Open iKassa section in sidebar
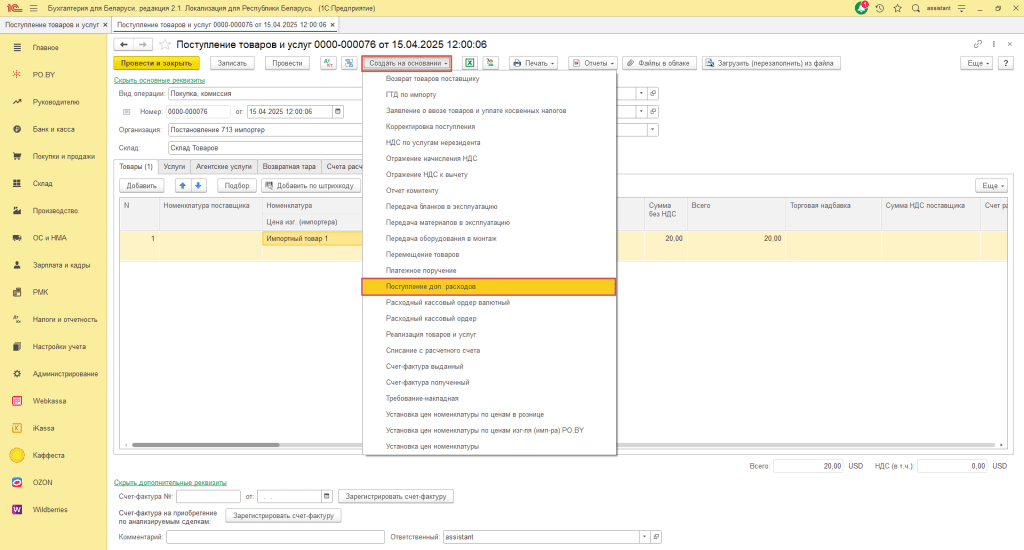 coord(43,428)
